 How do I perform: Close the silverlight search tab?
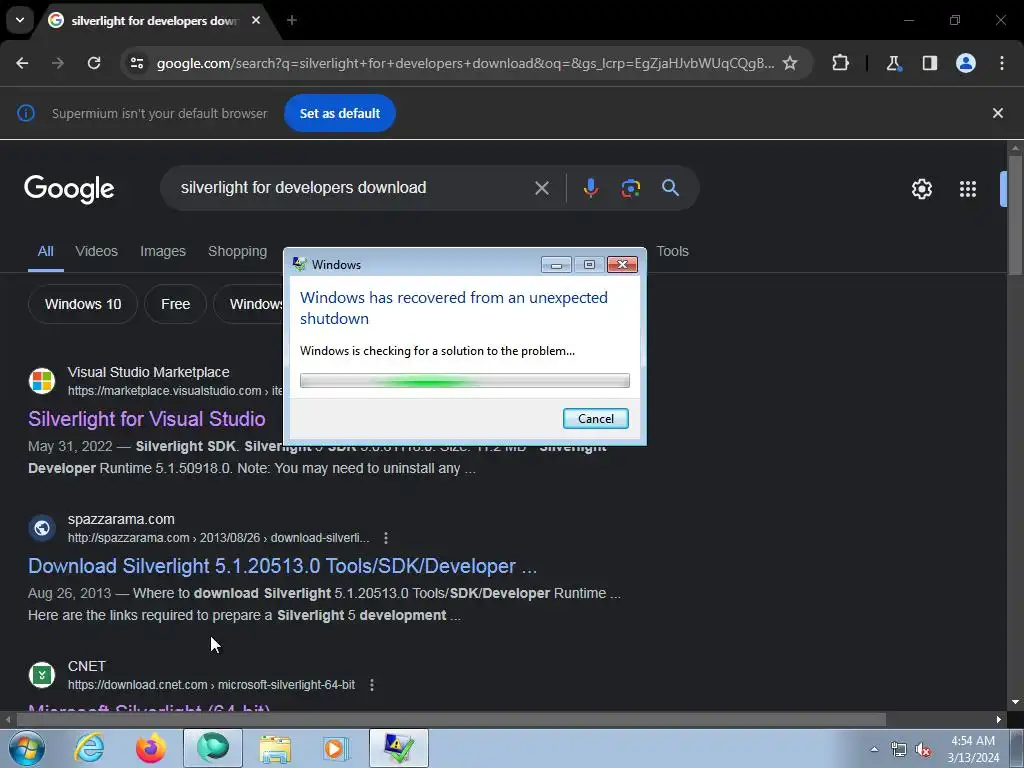pyautogui.click(x=256, y=20)
